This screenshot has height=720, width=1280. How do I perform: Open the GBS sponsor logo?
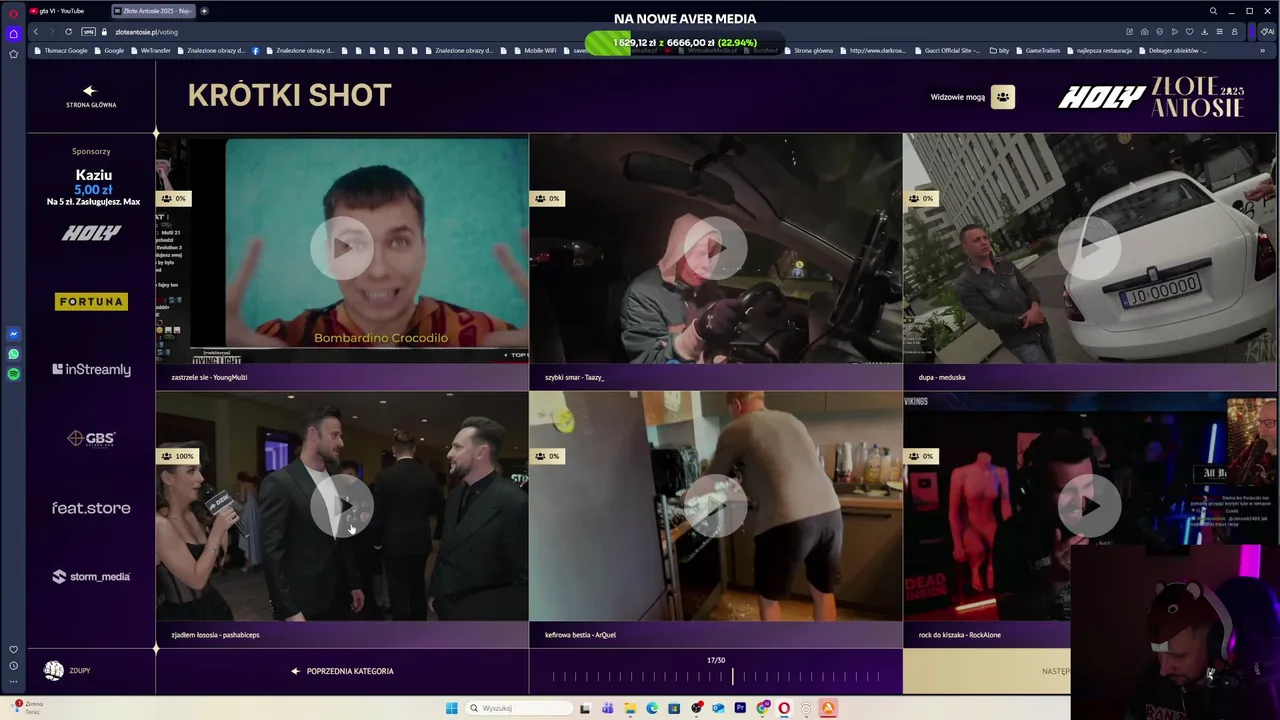coord(91,438)
